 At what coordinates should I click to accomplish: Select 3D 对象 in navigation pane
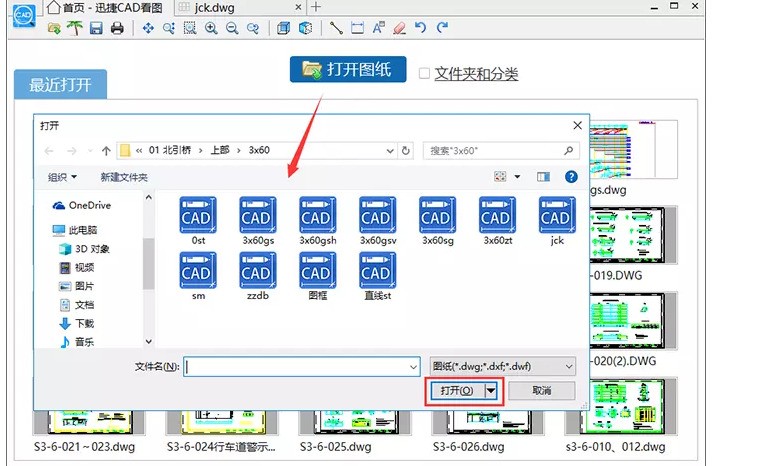coord(84,249)
